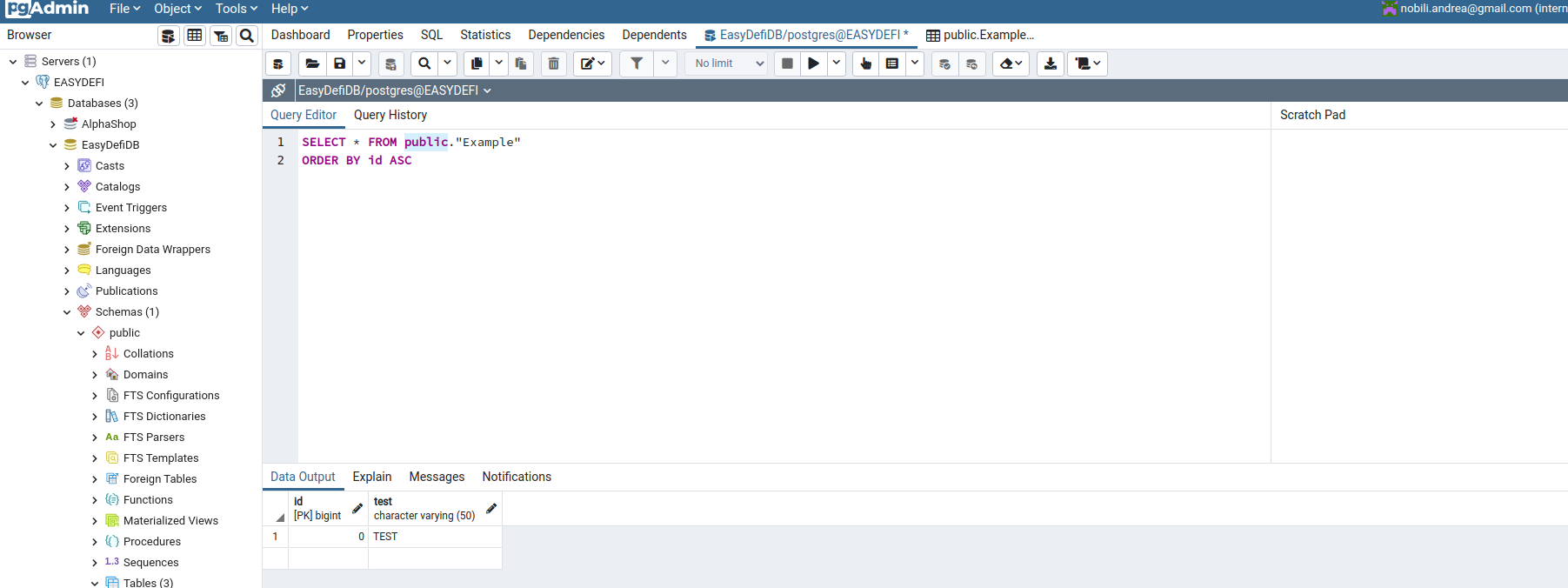Switch to the public.Example... tab
Viewport: 1568px width, 588px height.
(980, 35)
